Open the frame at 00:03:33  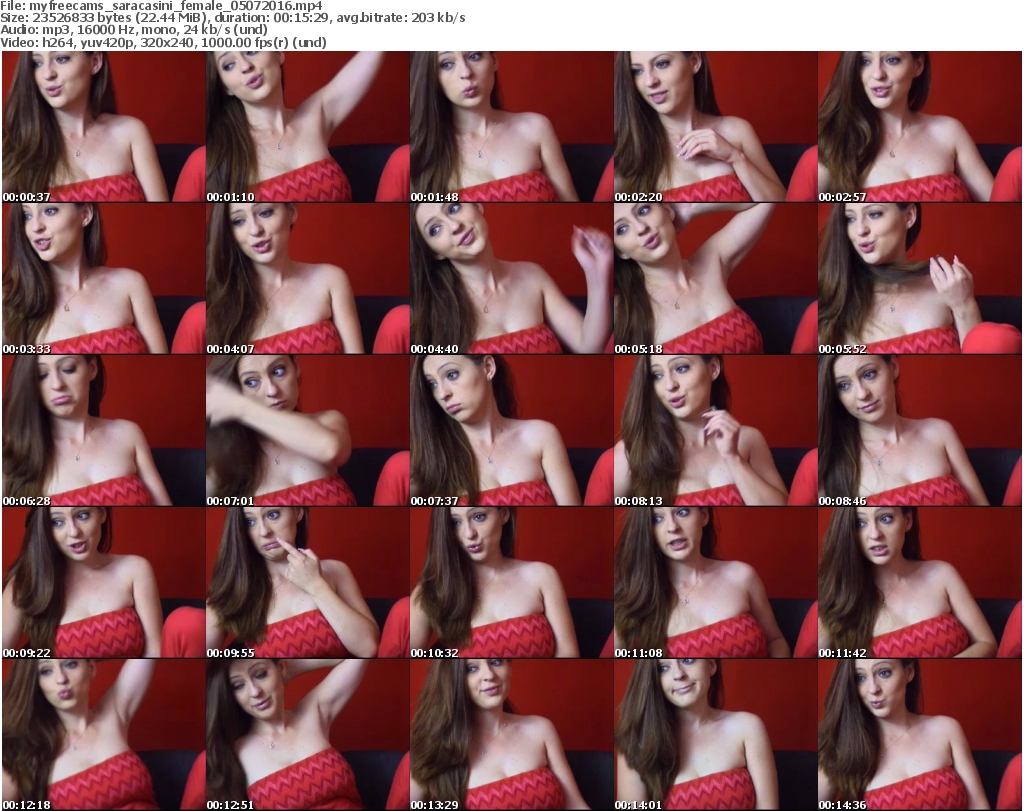click(x=104, y=279)
